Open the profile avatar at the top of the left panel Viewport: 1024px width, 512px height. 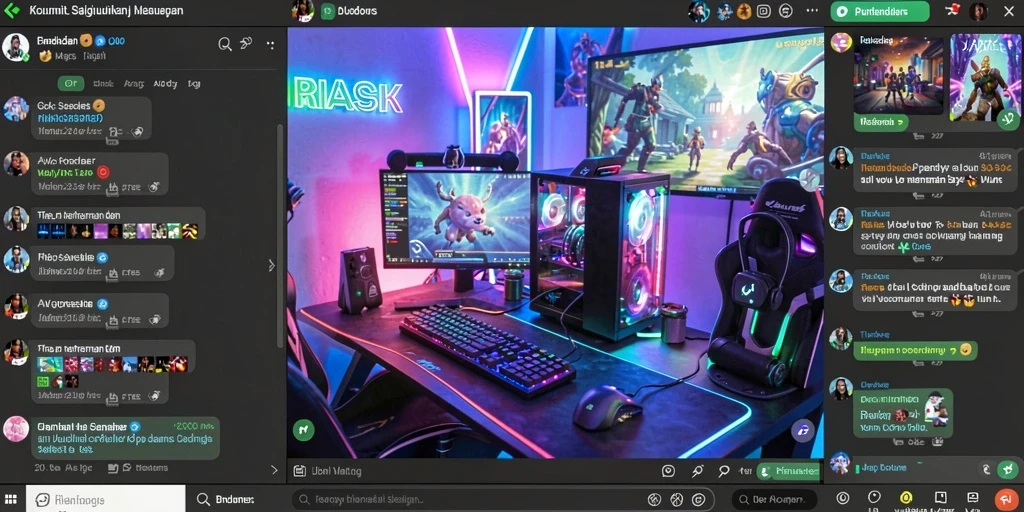point(15,47)
